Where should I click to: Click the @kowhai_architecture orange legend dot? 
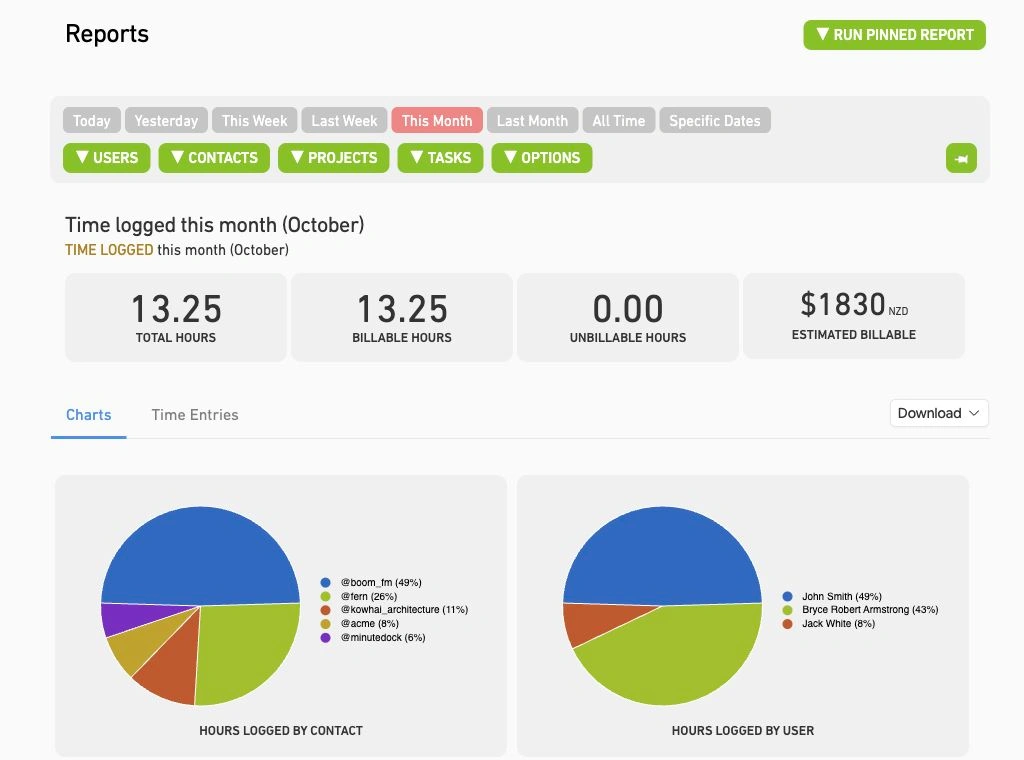point(325,610)
